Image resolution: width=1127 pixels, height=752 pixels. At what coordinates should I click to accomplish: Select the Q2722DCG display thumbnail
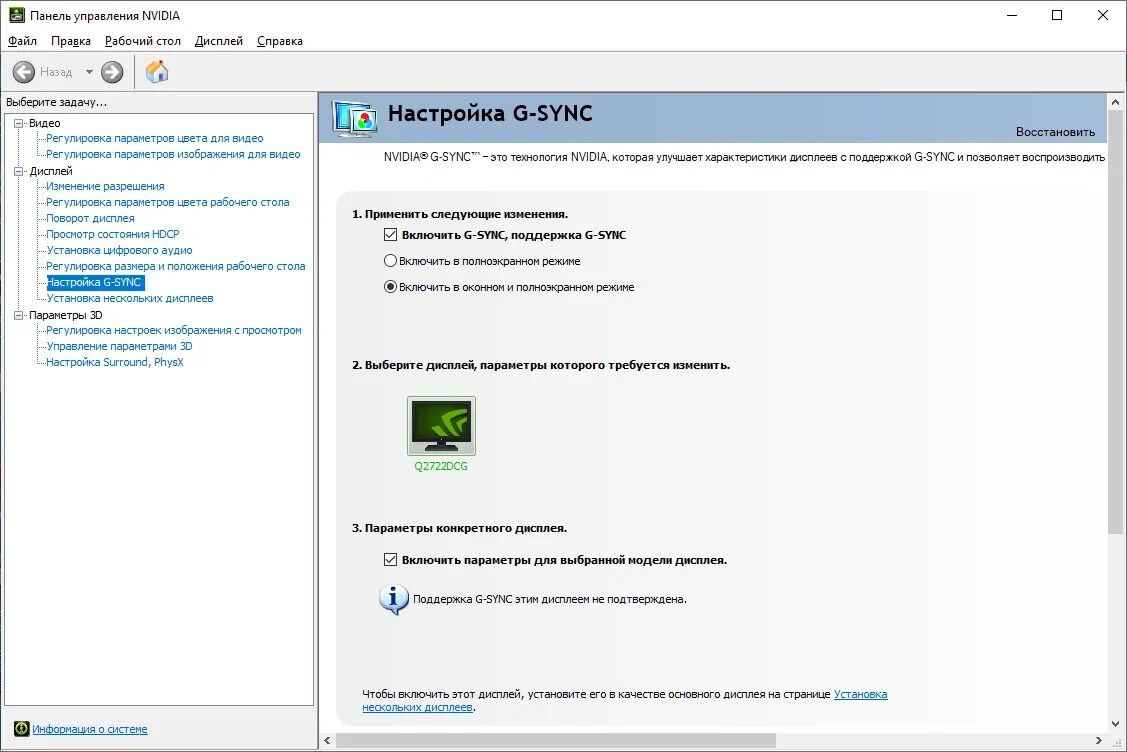click(x=441, y=426)
